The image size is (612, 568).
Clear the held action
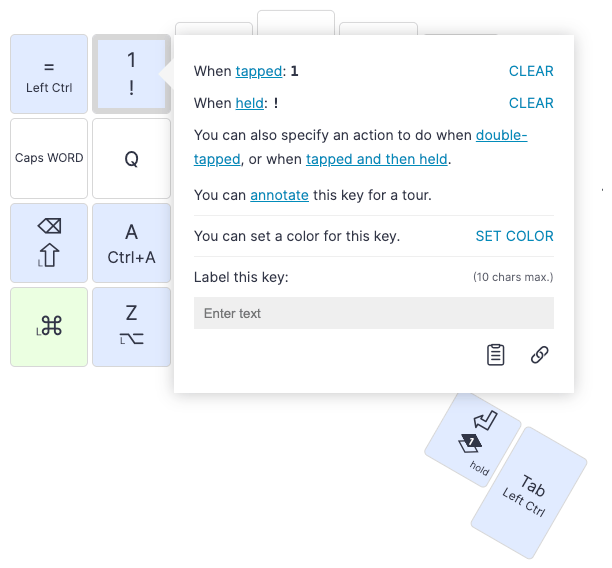point(531,103)
